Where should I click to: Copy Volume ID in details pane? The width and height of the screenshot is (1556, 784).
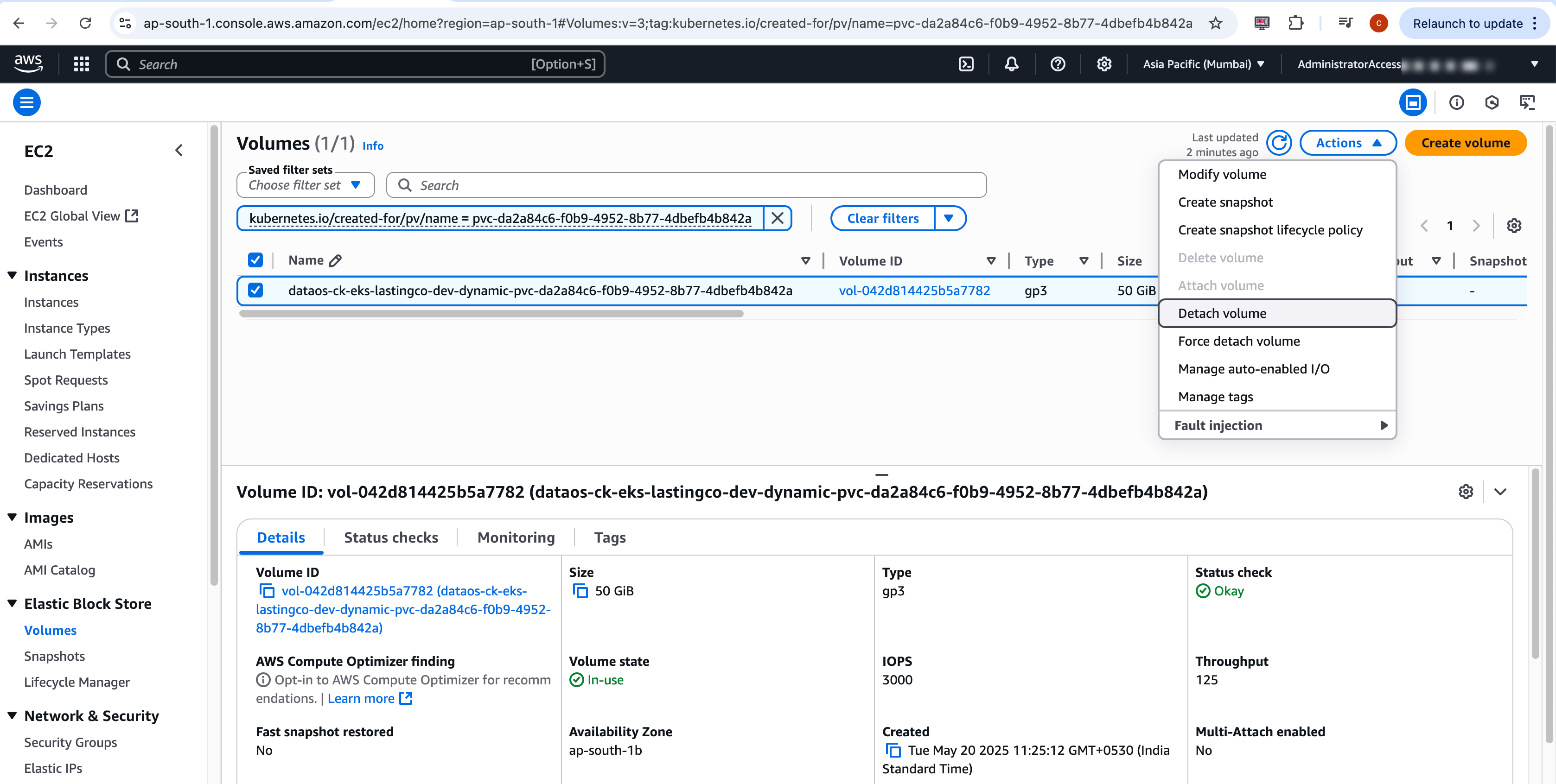pyautogui.click(x=267, y=591)
